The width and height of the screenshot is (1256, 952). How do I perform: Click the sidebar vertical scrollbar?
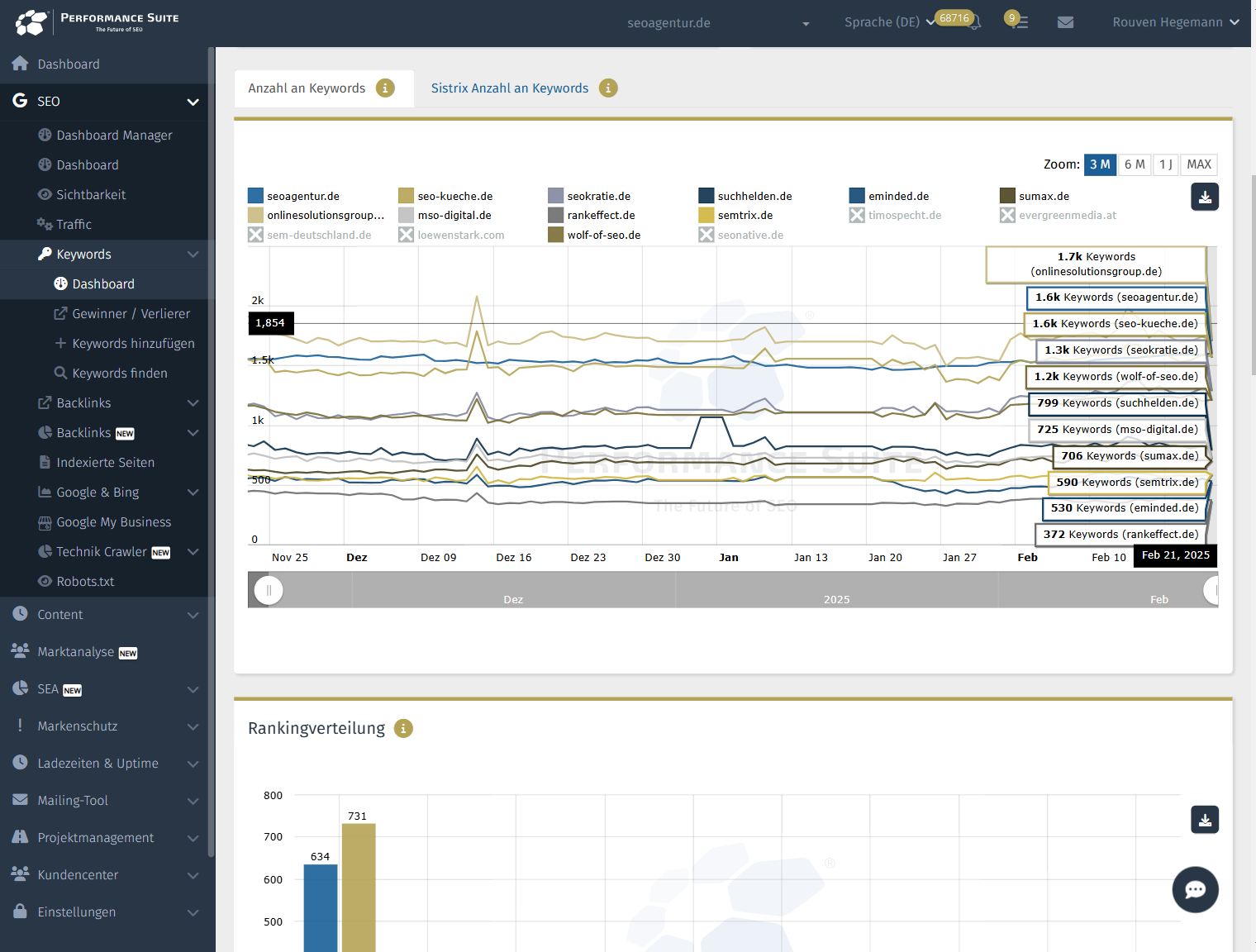[212, 453]
